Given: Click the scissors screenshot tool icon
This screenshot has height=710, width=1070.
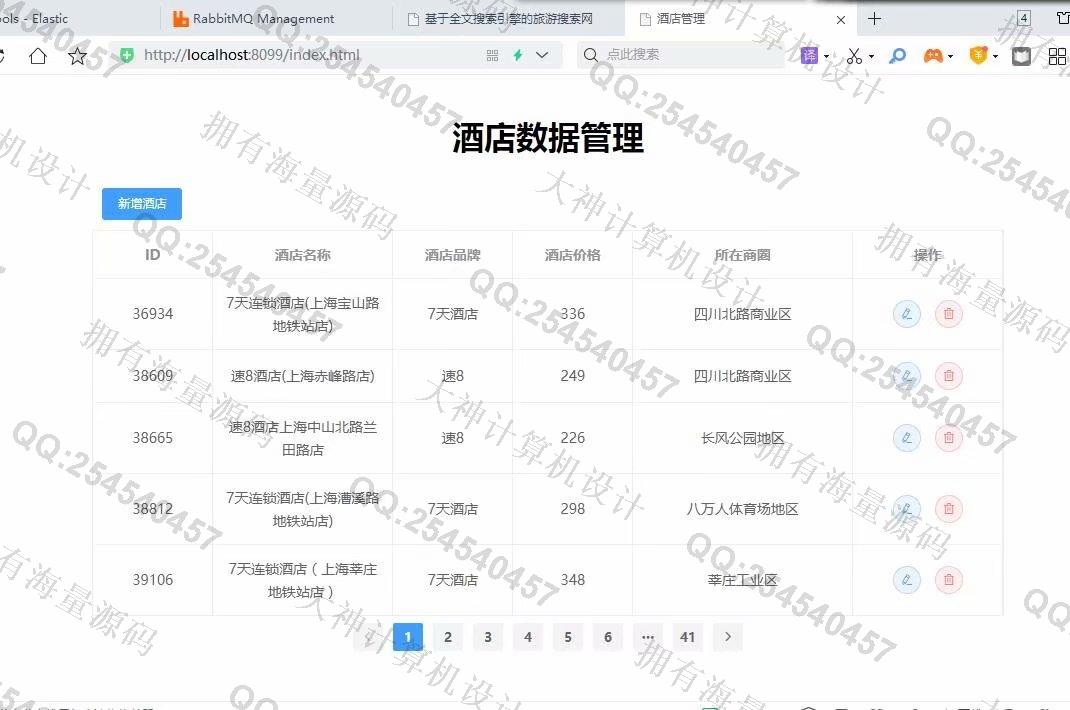Looking at the screenshot, I should click(854, 55).
